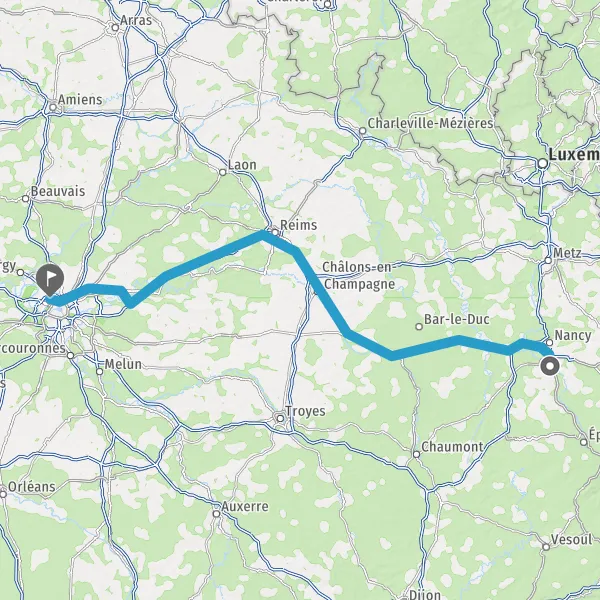600x600 pixels.
Task: Click the Vesoul city dot
Action: (546, 547)
